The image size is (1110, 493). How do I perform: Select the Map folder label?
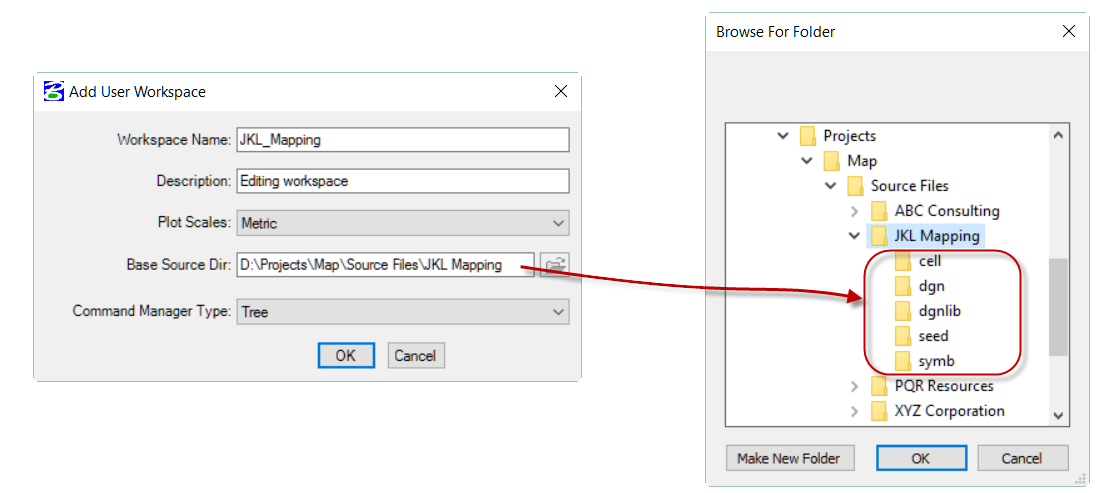pyautogui.click(x=862, y=162)
